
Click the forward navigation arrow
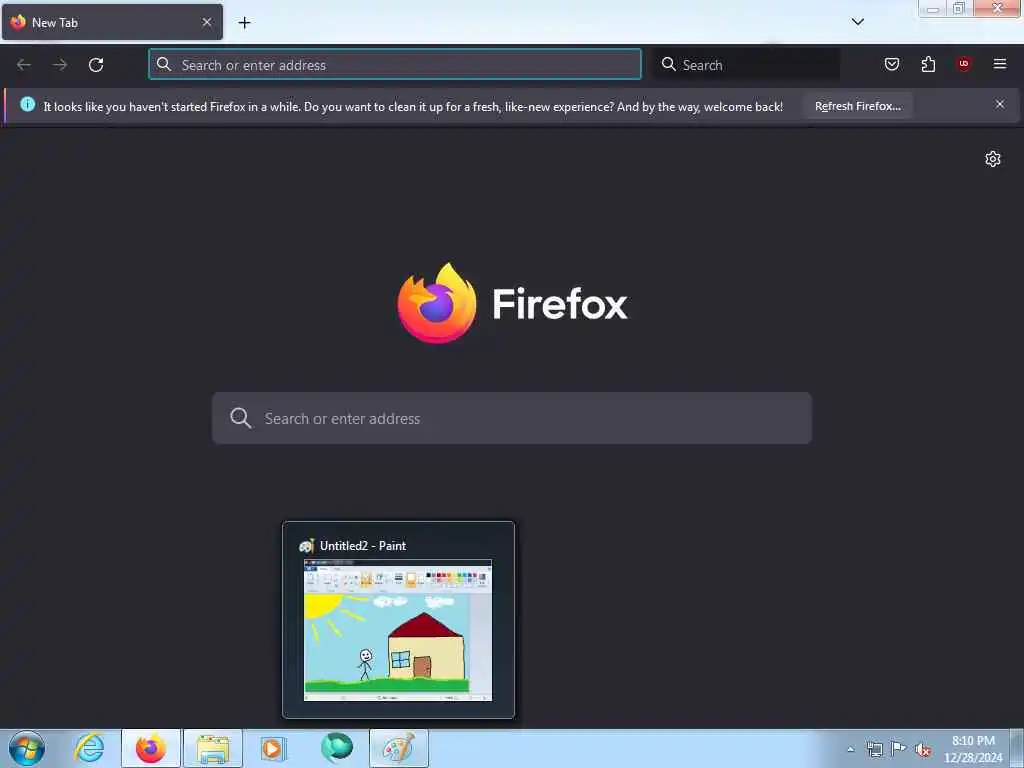pos(60,65)
